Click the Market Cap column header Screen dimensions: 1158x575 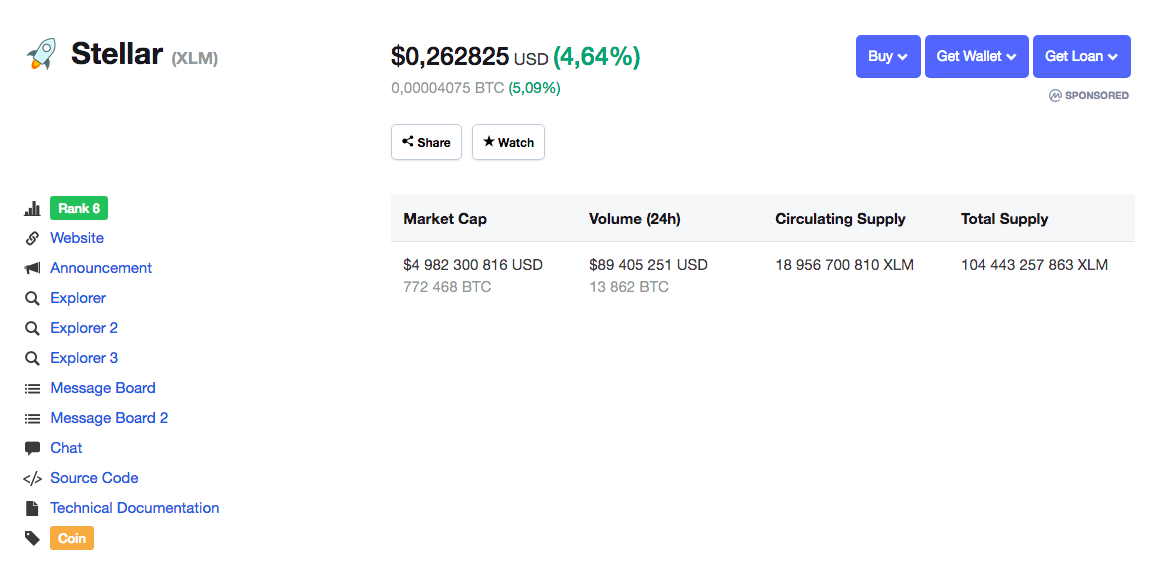click(x=445, y=218)
